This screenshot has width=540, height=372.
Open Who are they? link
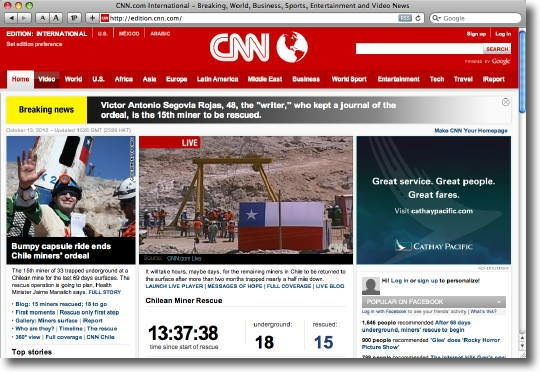(x=35, y=329)
